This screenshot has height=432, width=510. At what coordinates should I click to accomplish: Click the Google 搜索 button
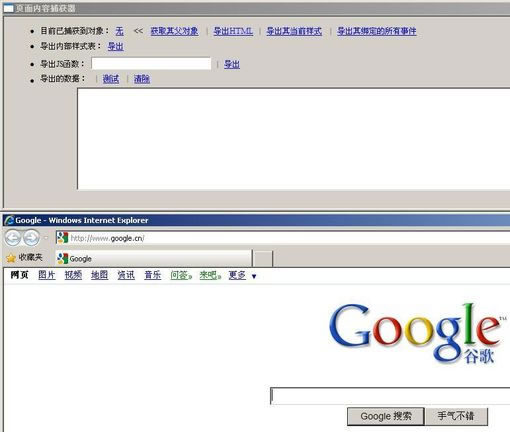coord(386,416)
